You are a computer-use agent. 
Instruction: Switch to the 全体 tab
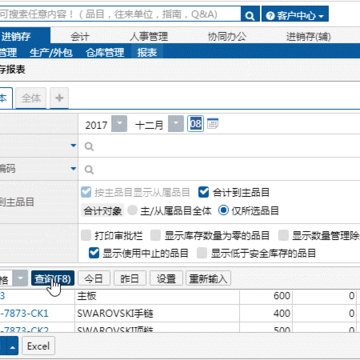tap(31, 98)
